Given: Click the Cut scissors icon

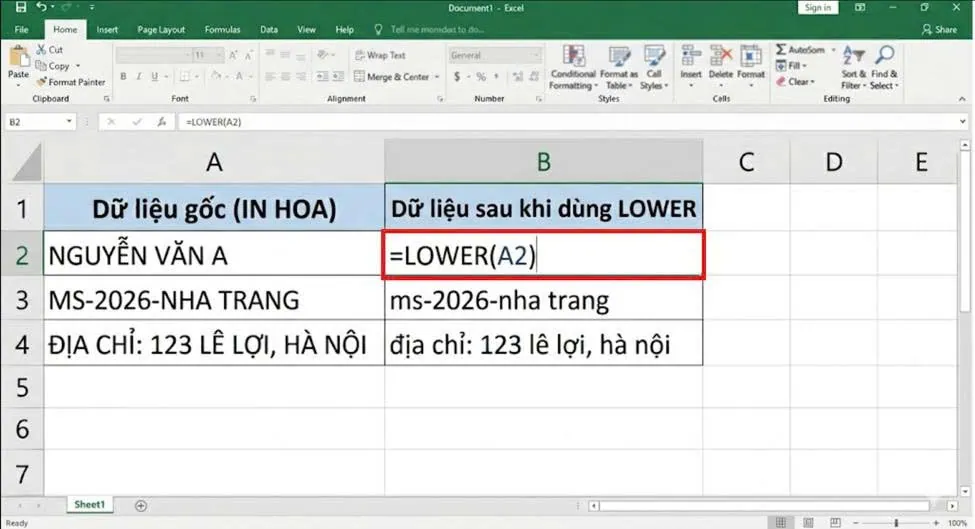Looking at the screenshot, I should (41, 49).
